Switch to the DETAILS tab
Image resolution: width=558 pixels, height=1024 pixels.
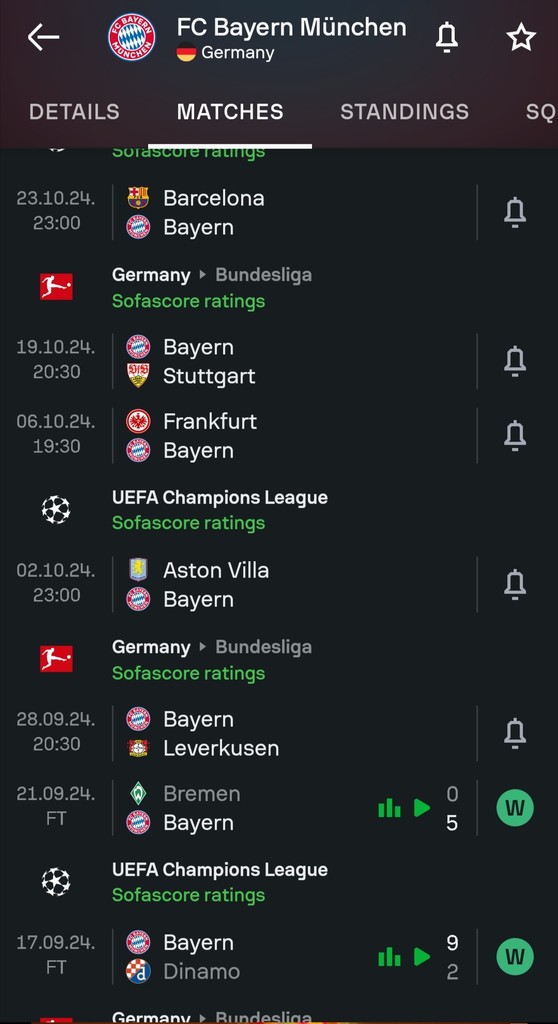click(x=74, y=112)
